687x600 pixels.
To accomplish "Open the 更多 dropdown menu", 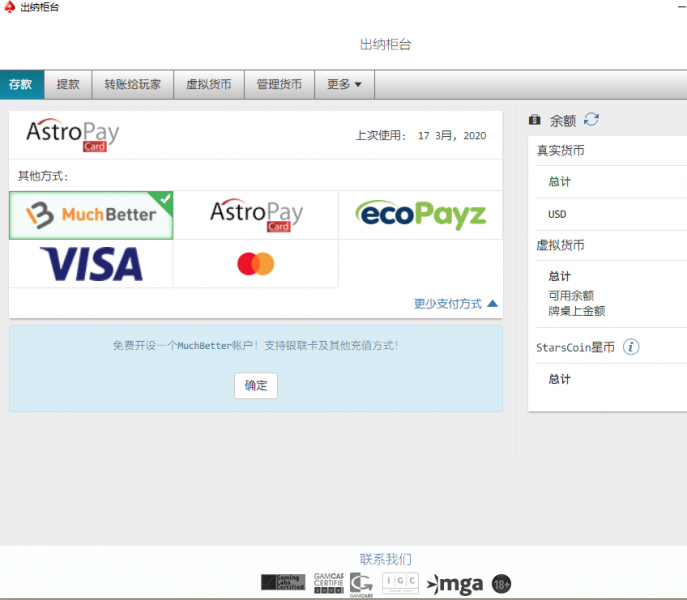I will (x=344, y=85).
